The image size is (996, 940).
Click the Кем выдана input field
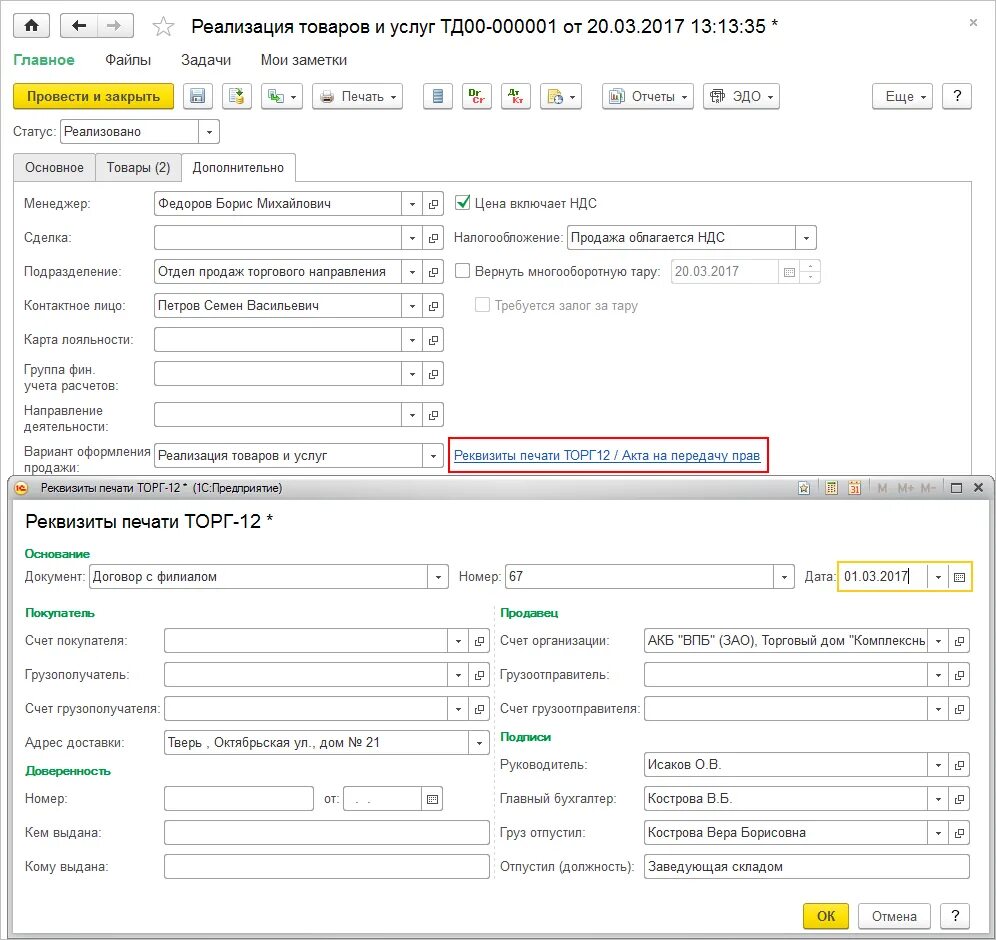326,833
